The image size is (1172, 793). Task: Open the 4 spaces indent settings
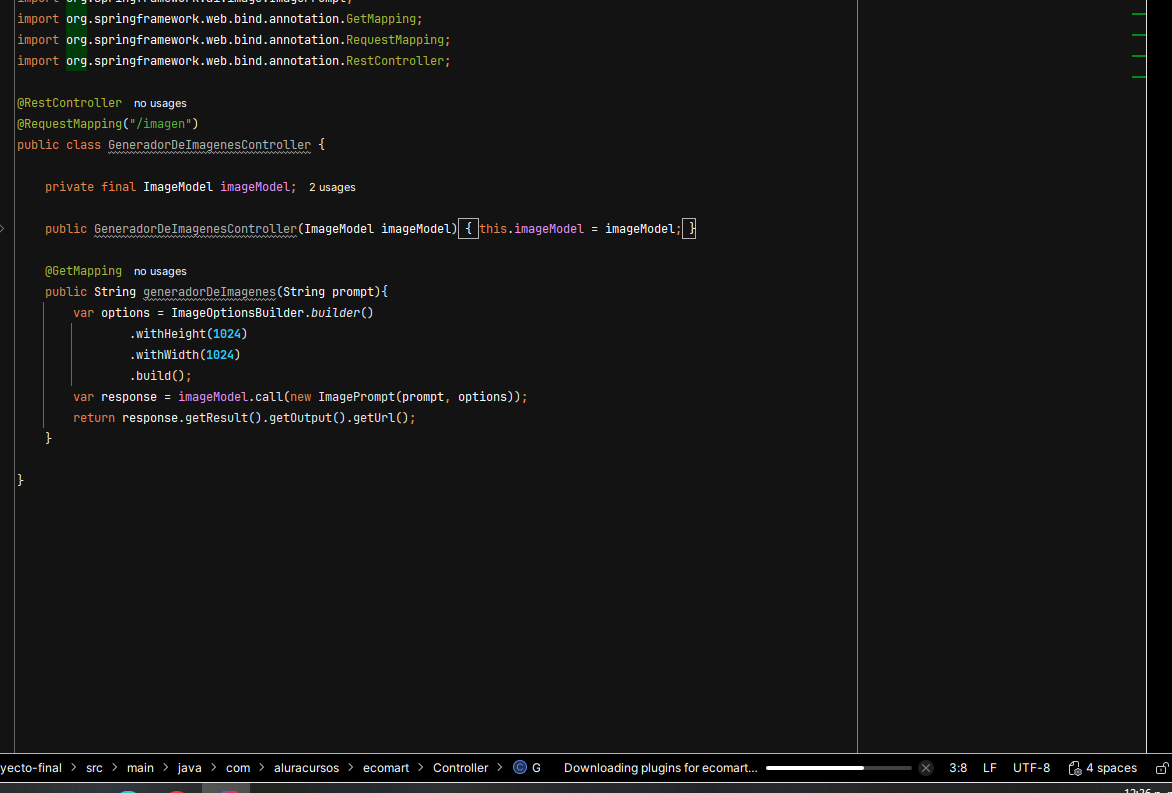click(1102, 768)
